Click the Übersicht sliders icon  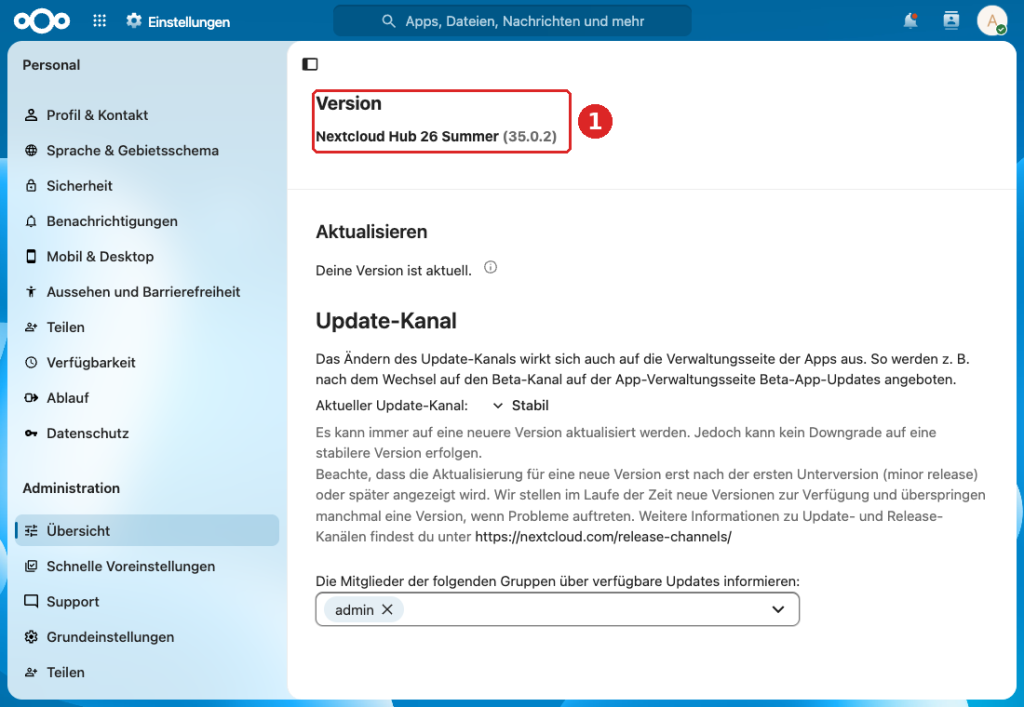pos(31,531)
